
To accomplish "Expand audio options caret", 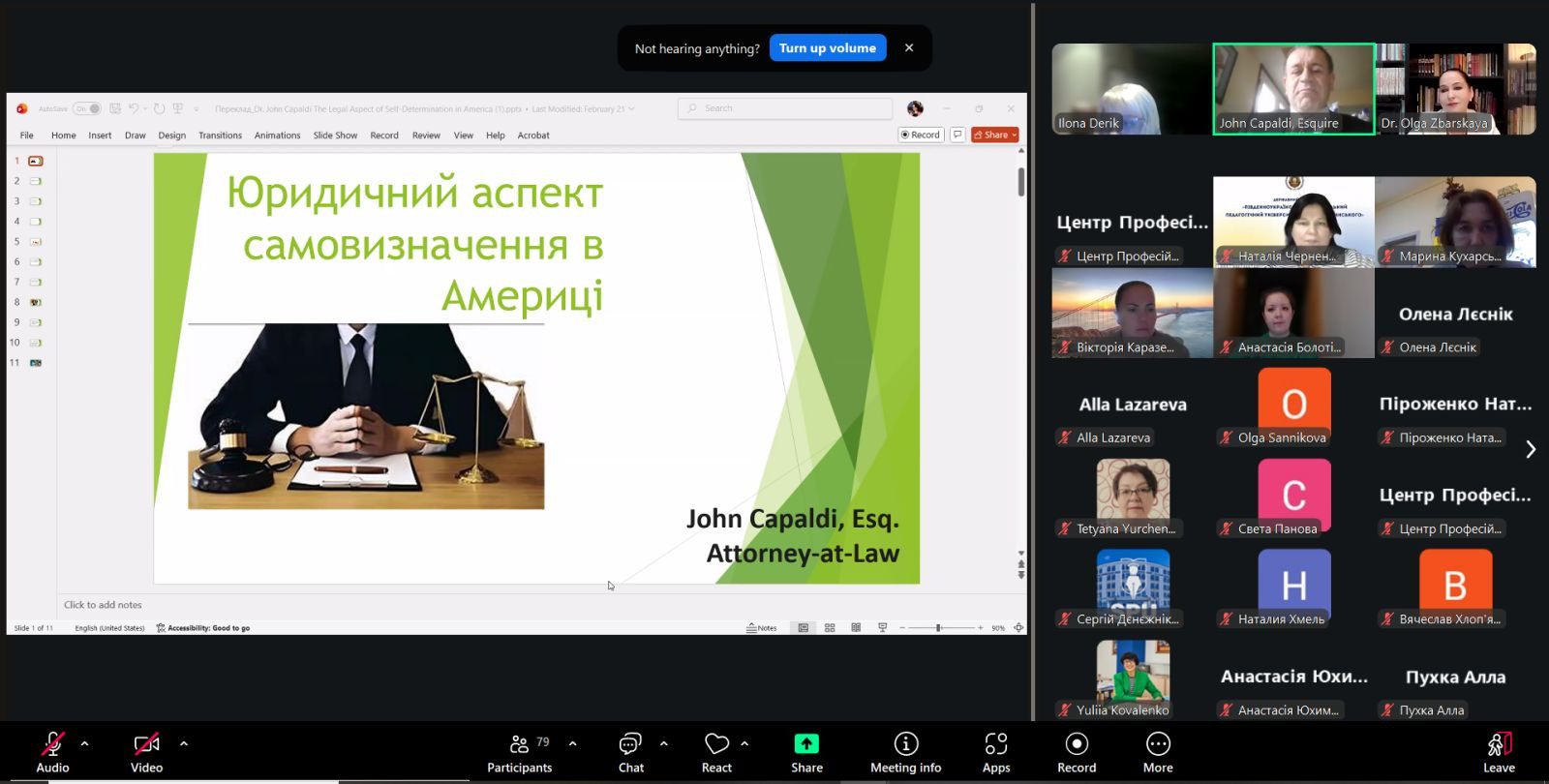I will pyautogui.click(x=85, y=743).
